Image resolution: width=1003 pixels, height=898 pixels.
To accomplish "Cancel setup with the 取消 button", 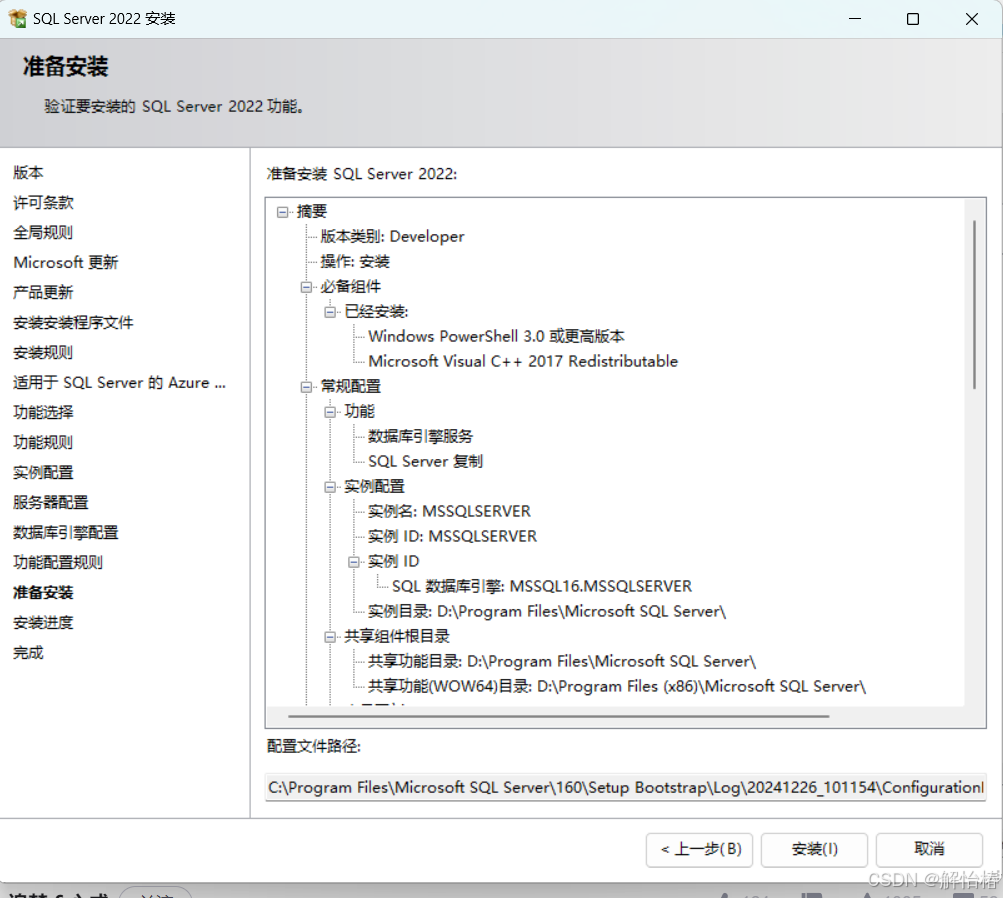I will pyautogui.click(x=929, y=849).
